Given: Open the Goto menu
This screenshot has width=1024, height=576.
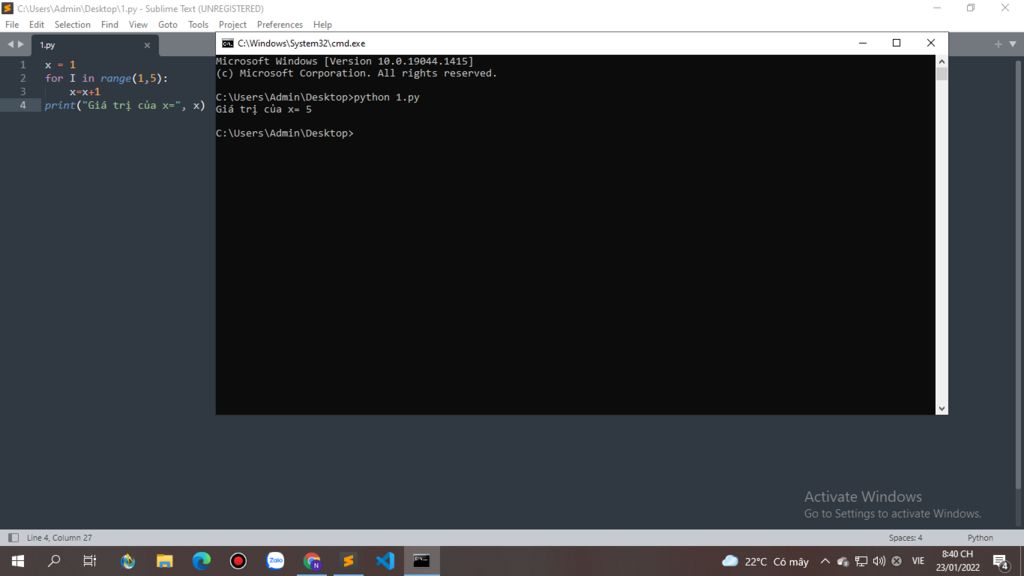Looking at the screenshot, I should (x=168, y=25).
